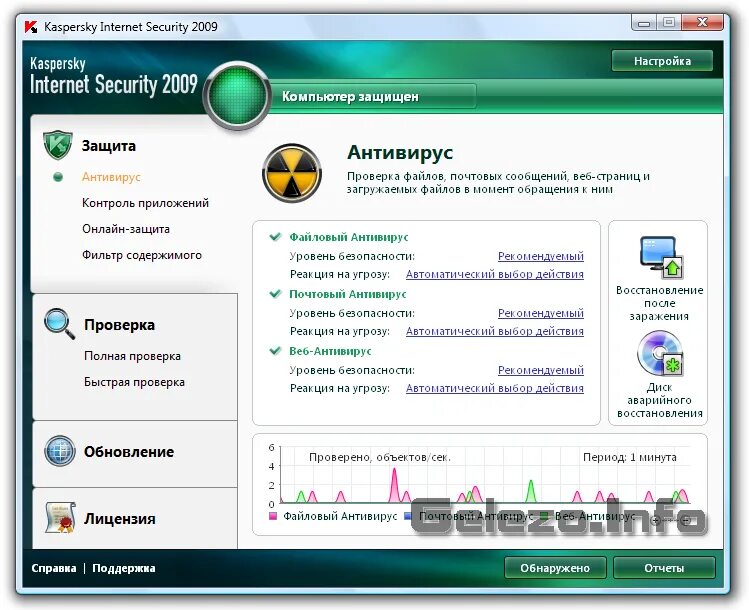Open the Лицензия section
This screenshot has height=610, width=749.
click(120, 519)
